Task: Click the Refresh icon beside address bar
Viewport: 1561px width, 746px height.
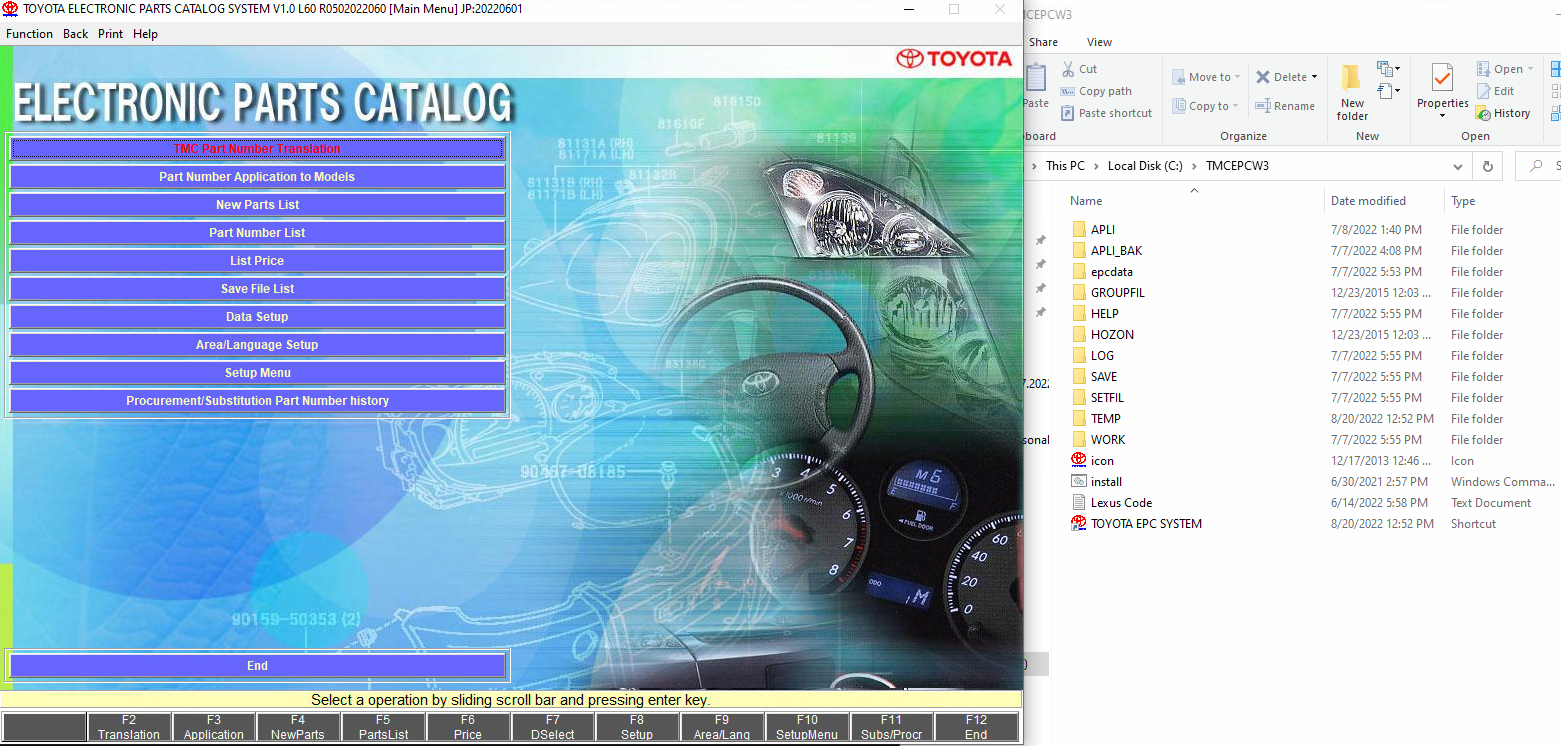Action: tap(1488, 166)
